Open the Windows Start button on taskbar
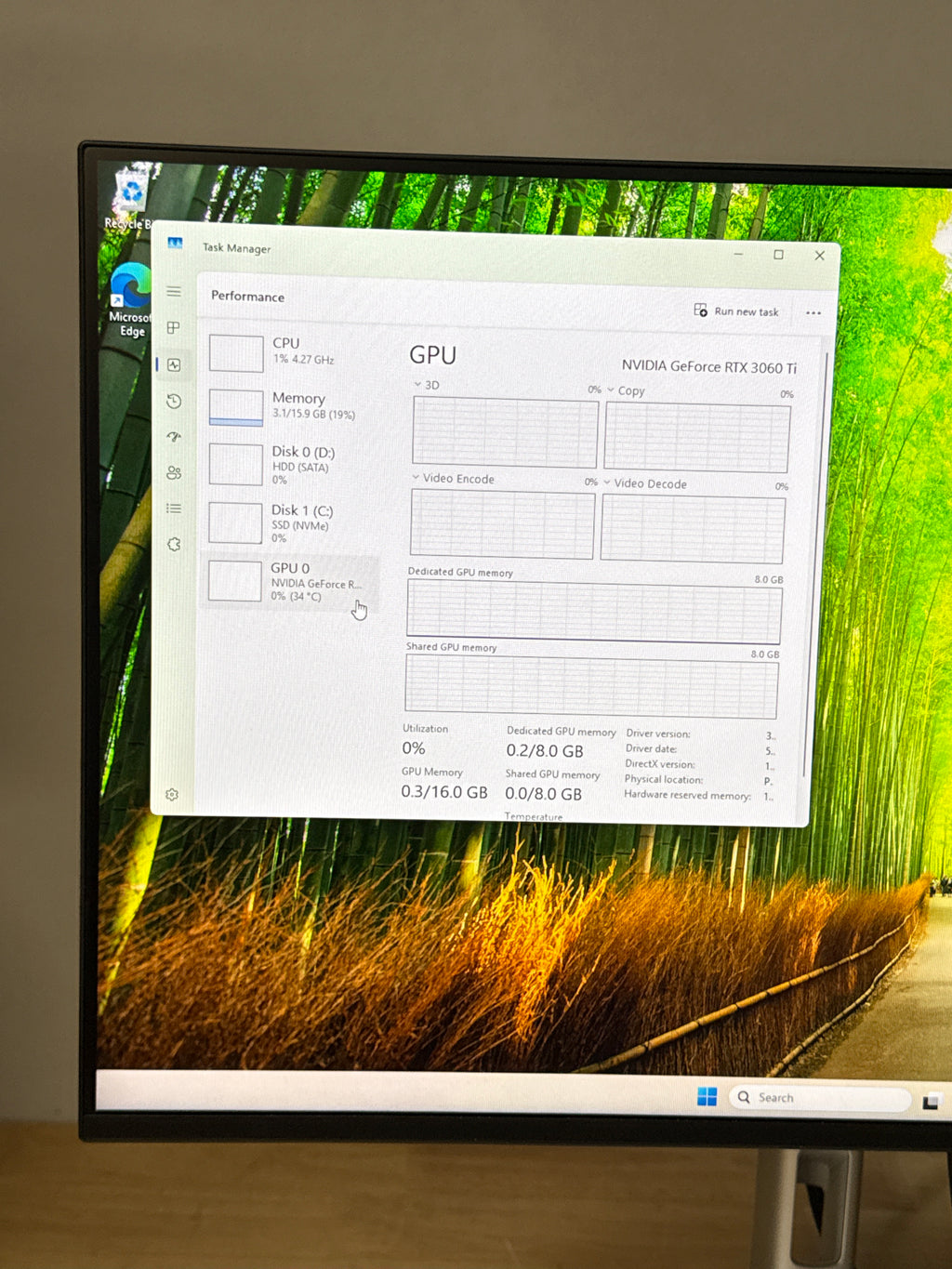This screenshot has width=952, height=1269. (707, 1097)
